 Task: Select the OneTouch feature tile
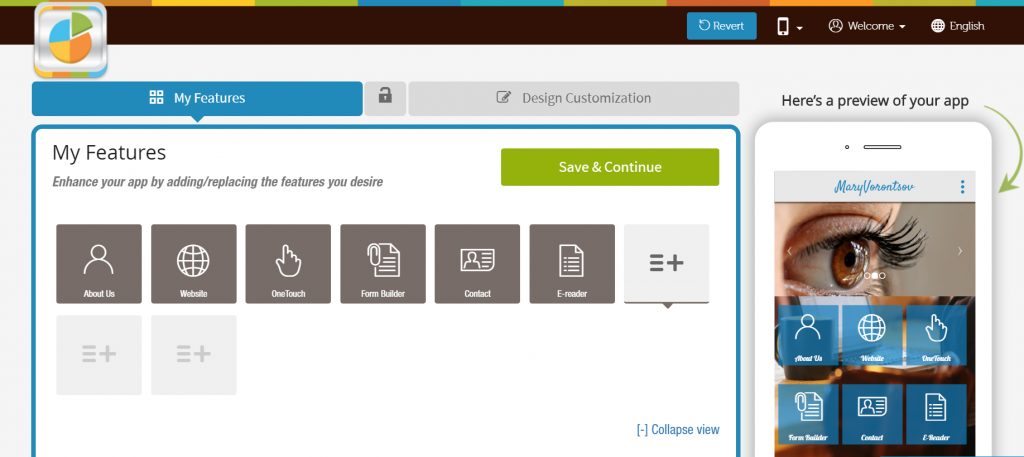point(288,264)
